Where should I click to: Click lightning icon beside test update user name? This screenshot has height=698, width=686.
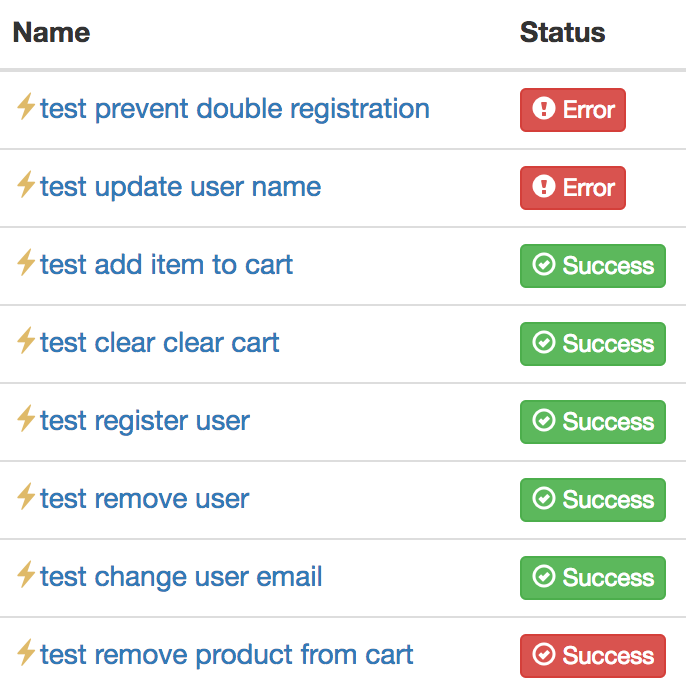[x=26, y=184]
